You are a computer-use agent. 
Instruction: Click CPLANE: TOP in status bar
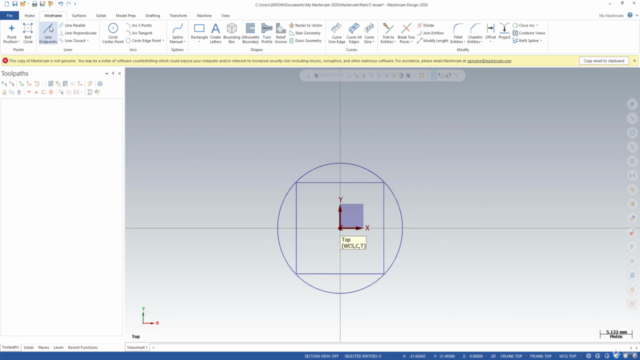point(511,356)
